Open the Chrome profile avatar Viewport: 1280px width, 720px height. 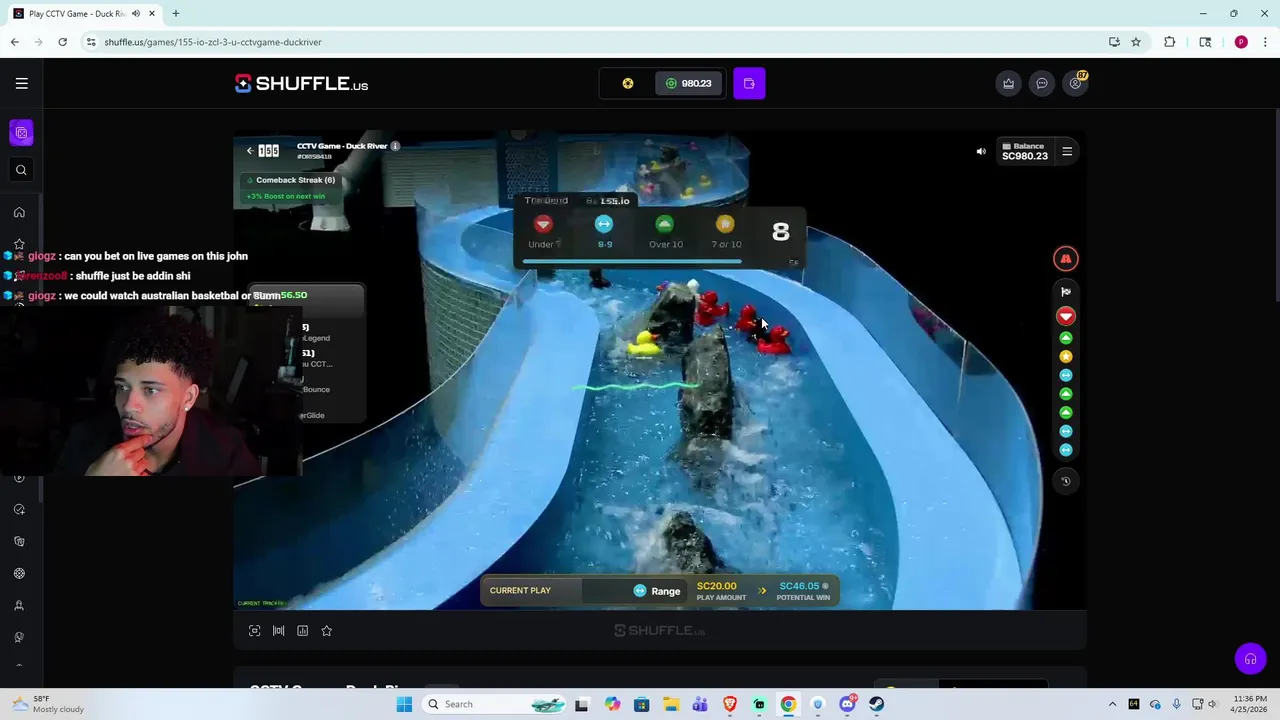(x=1241, y=42)
